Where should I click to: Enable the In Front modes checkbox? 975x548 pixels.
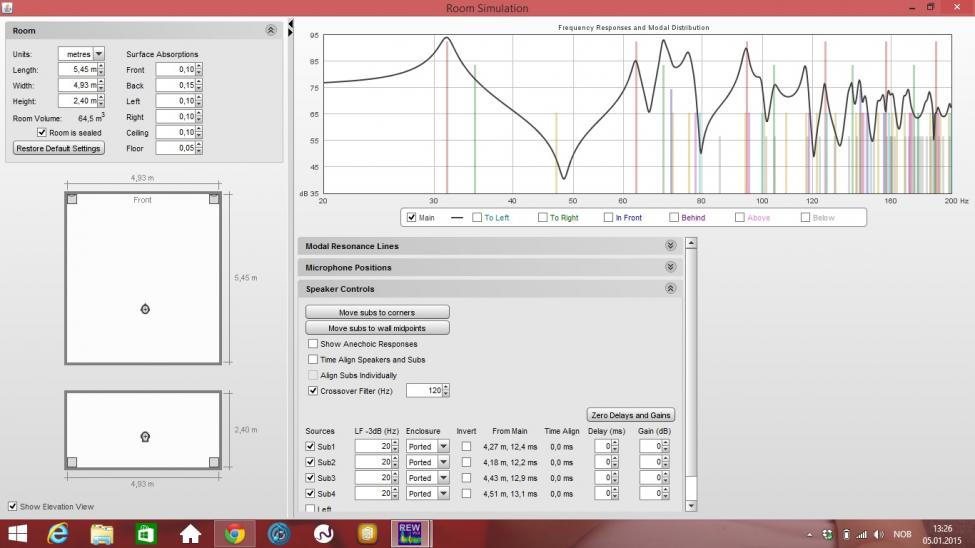[x=608, y=217]
